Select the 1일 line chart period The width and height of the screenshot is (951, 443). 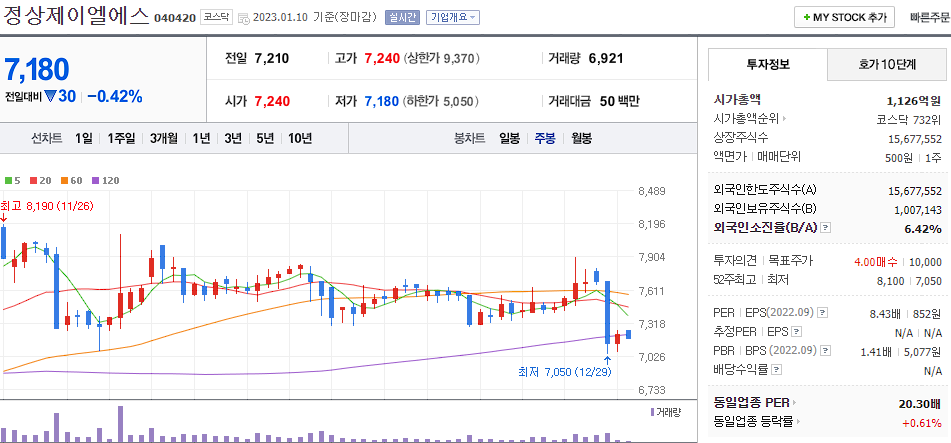tap(84, 138)
